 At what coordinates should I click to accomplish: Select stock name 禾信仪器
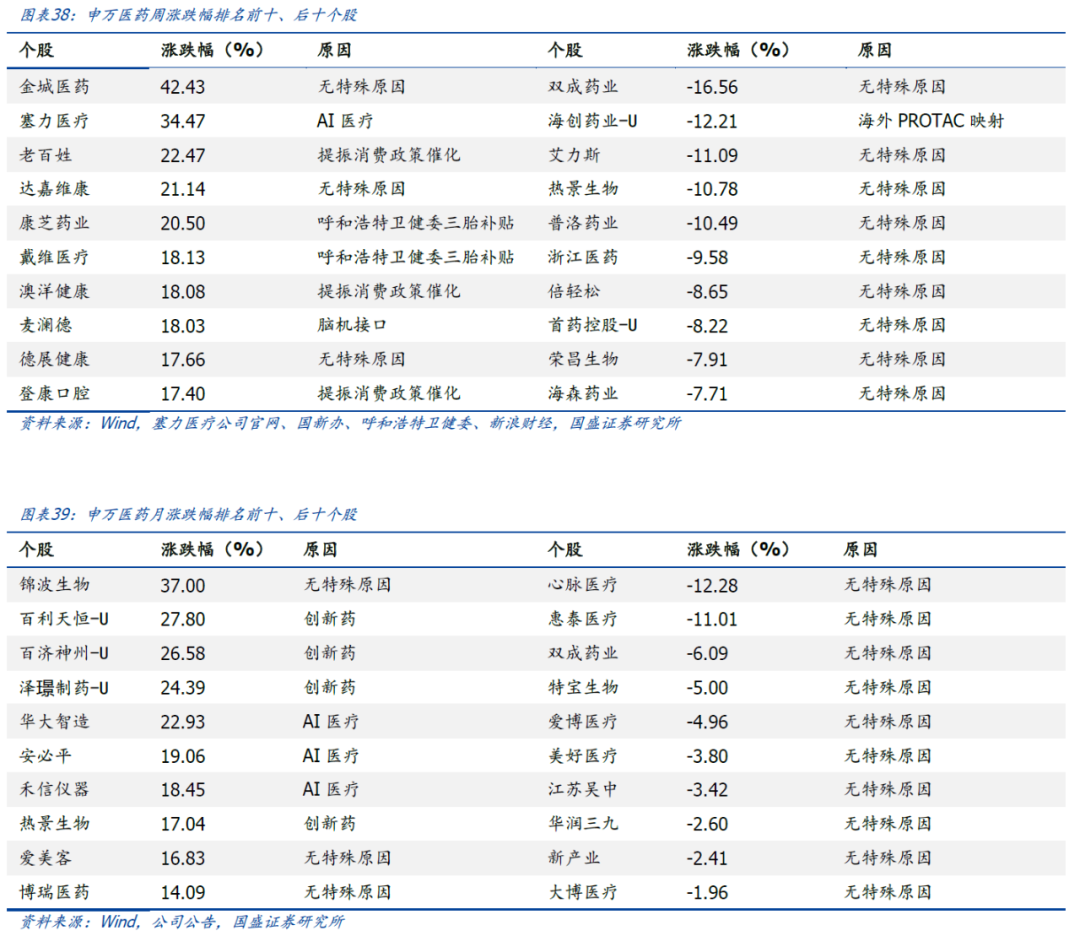click(54, 790)
